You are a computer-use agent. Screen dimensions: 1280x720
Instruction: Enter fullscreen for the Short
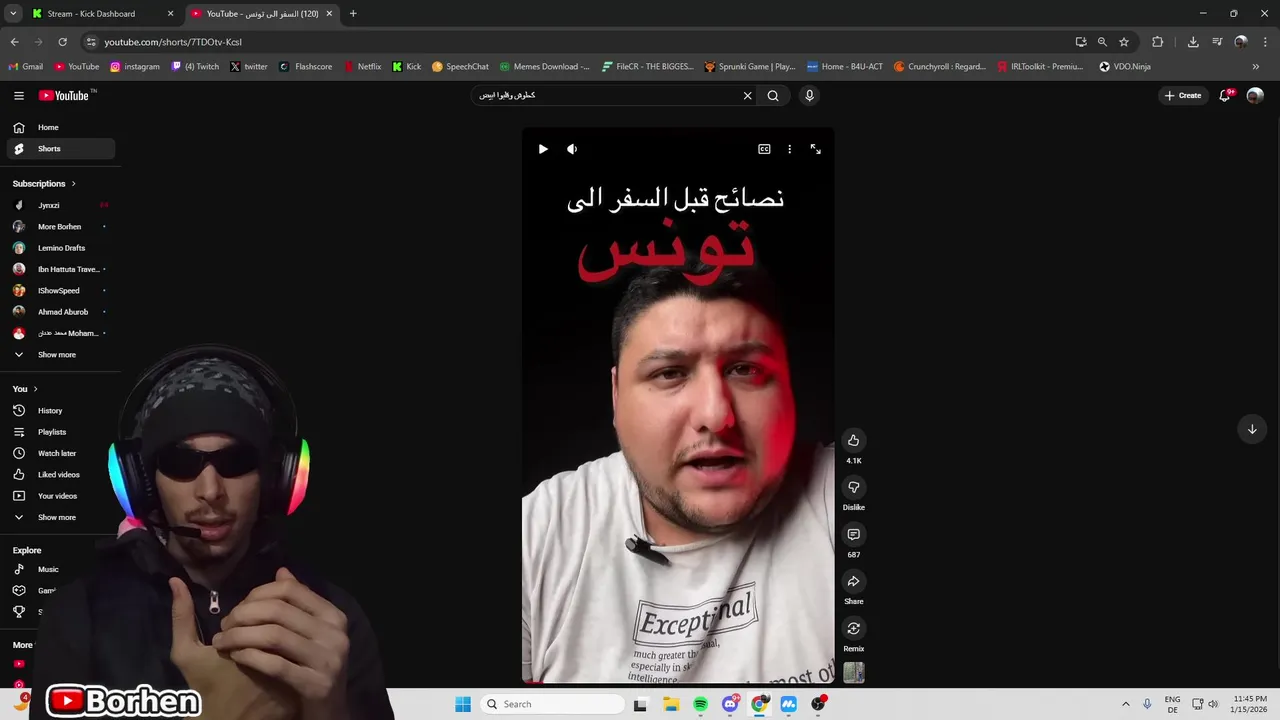(x=816, y=149)
